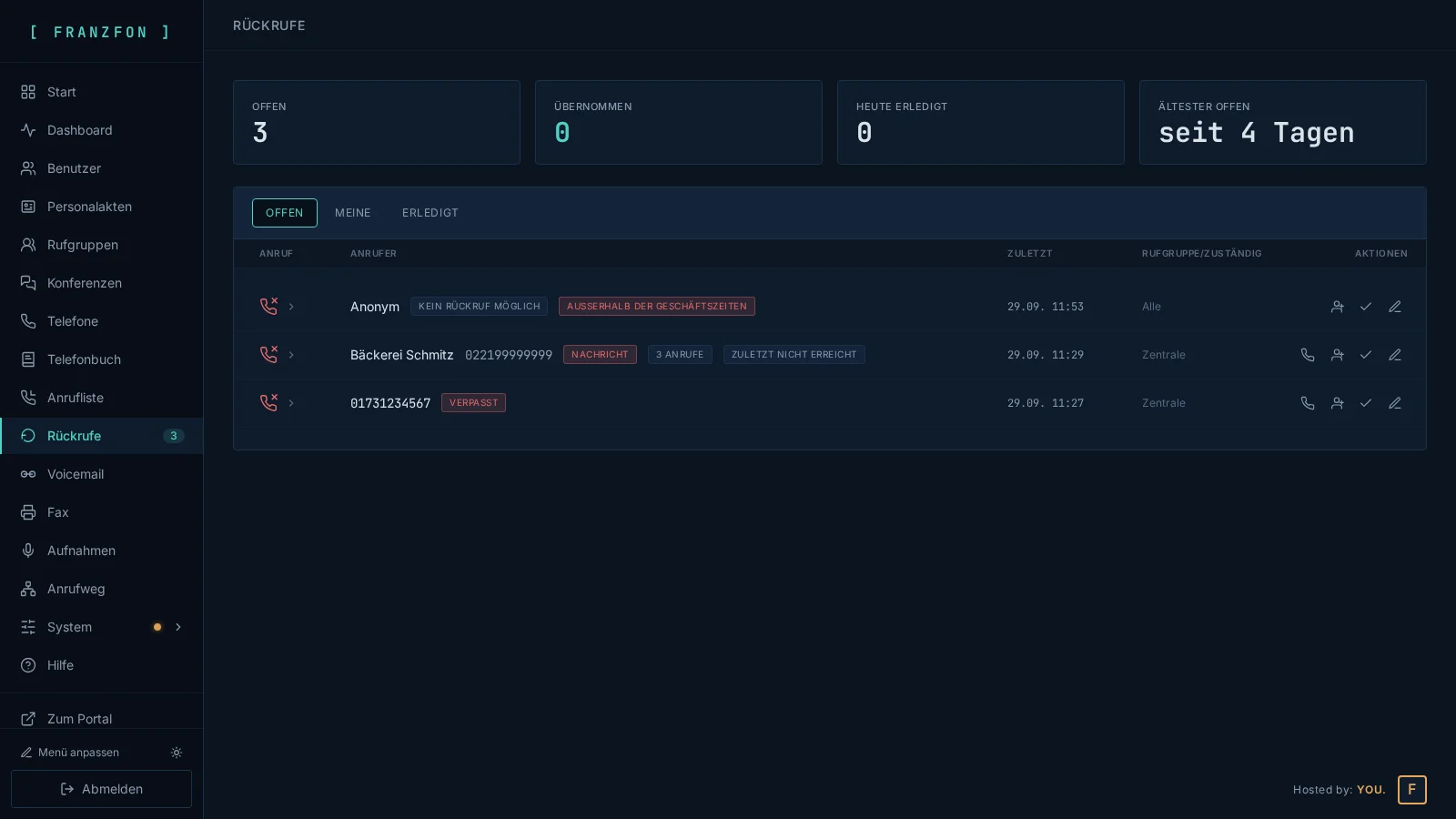Viewport: 1456px width, 819px height.
Task: Click missed call icon of 01731234567 row
Action: pyautogui.click(x=268, y=403)
